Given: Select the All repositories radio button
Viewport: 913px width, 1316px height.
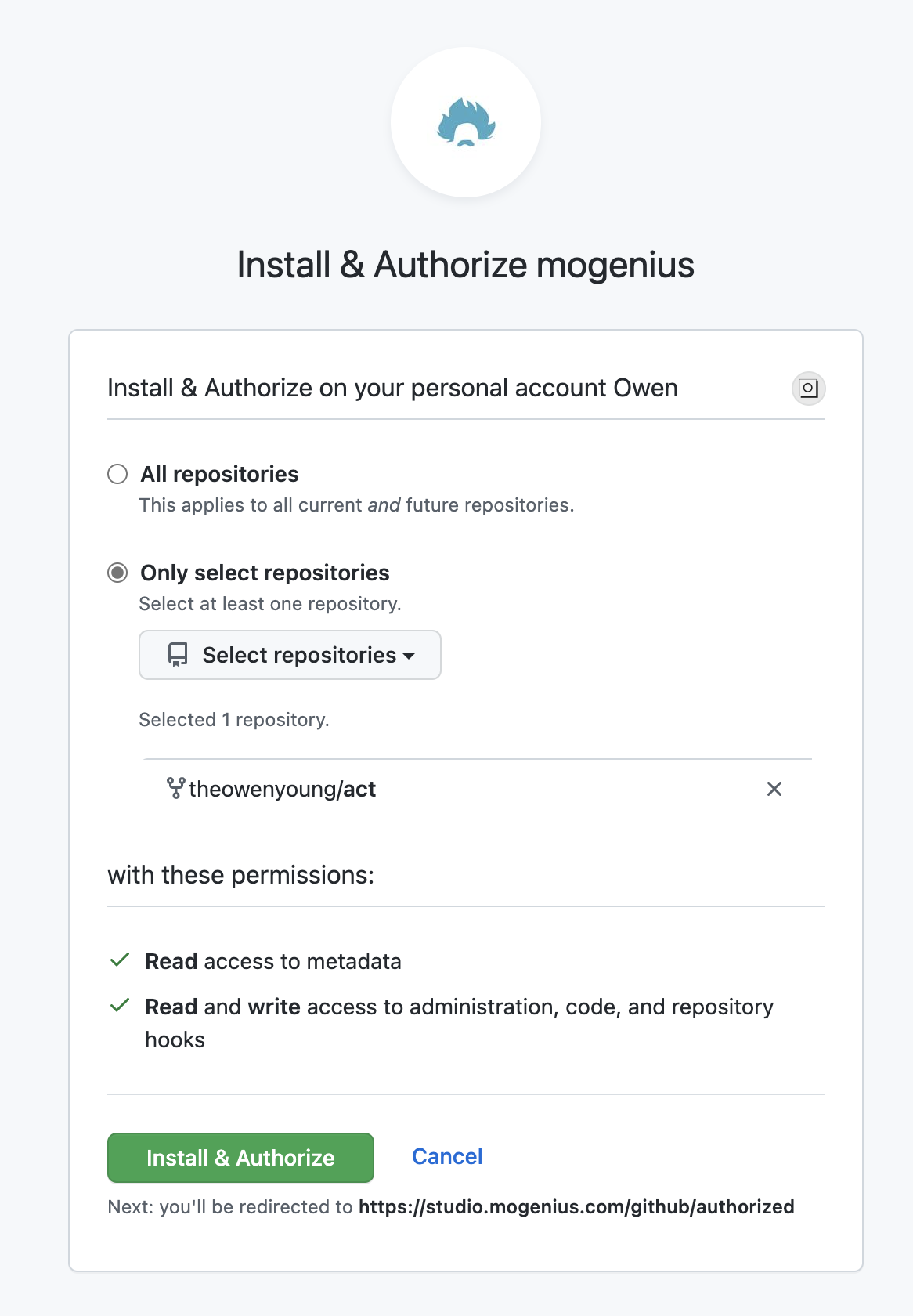Looking at the screenshot, I should click(x=117, y=474).
